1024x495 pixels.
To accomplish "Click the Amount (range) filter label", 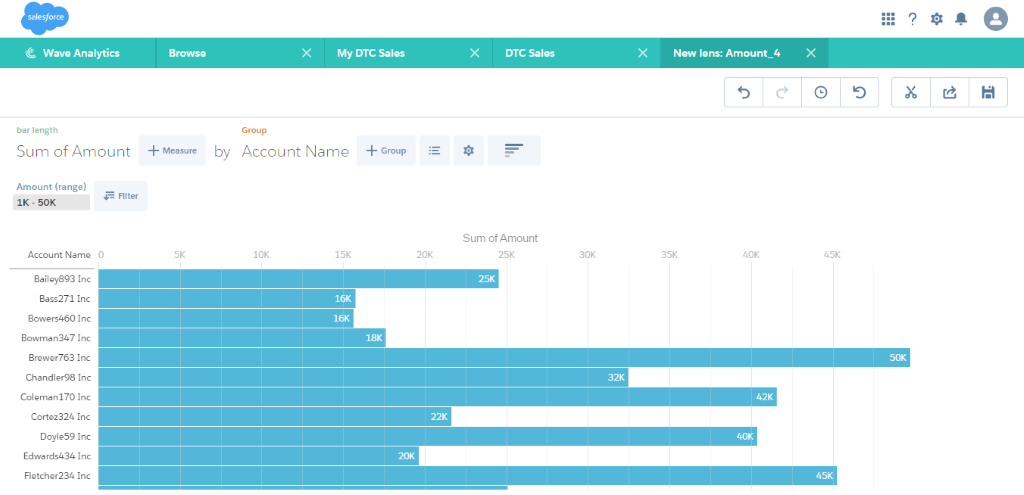I will click(52, 187).
